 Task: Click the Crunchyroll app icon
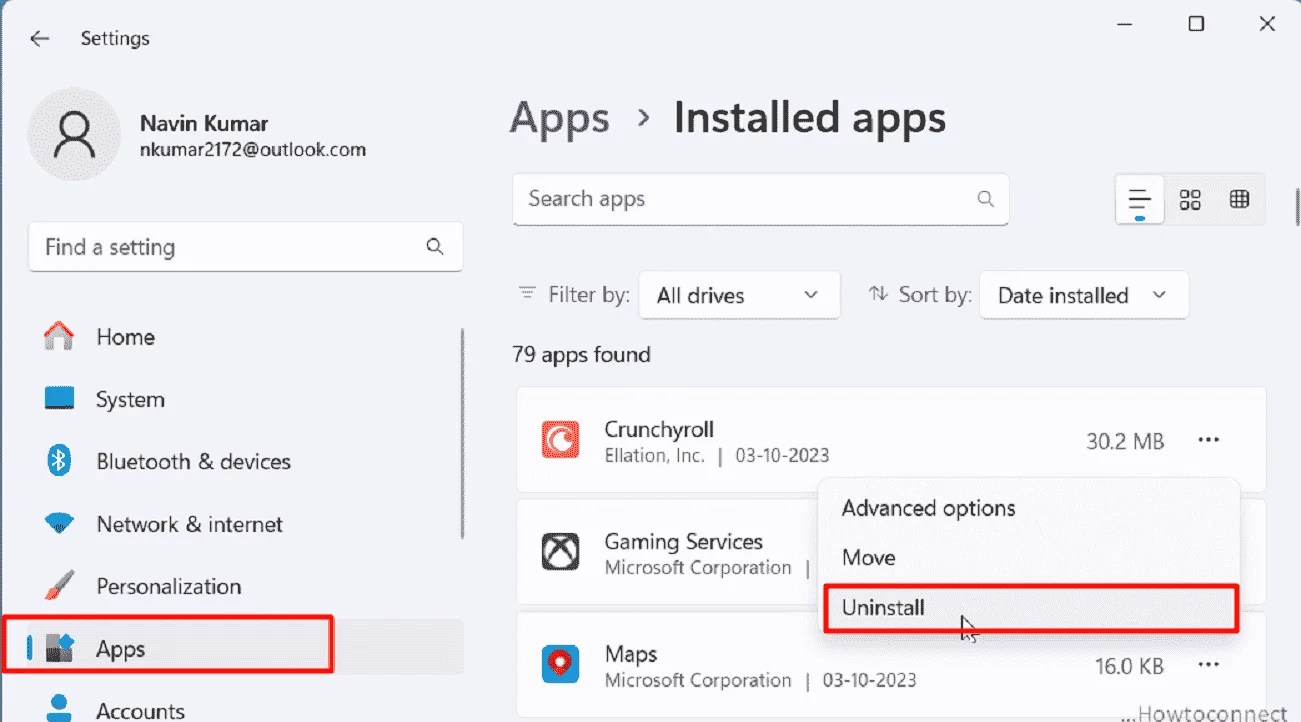561,439
